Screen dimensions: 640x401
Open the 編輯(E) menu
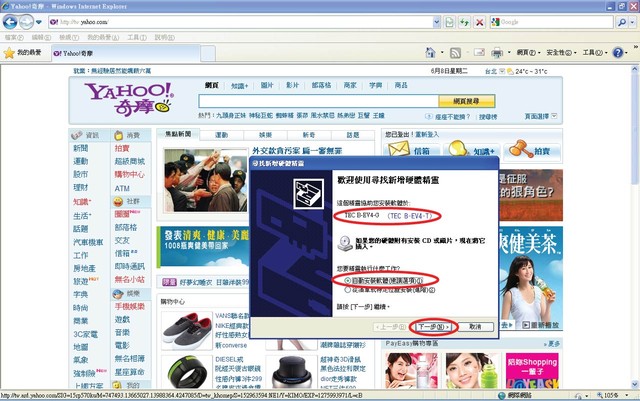pyautogui.click(x=41, y=38)
